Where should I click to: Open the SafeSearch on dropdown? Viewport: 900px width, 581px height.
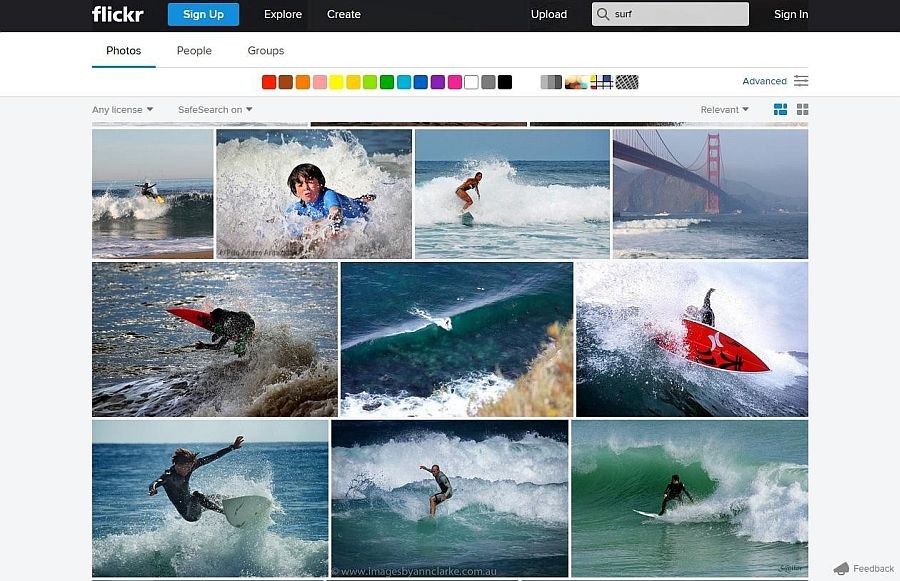[x=215, y=110]
